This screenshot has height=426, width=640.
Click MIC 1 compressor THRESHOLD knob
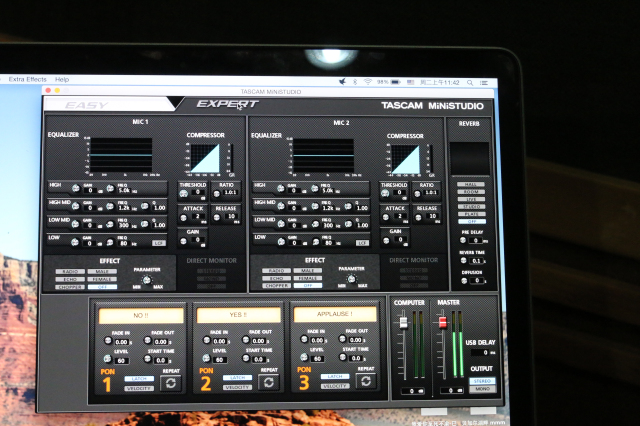pos(184,194)
